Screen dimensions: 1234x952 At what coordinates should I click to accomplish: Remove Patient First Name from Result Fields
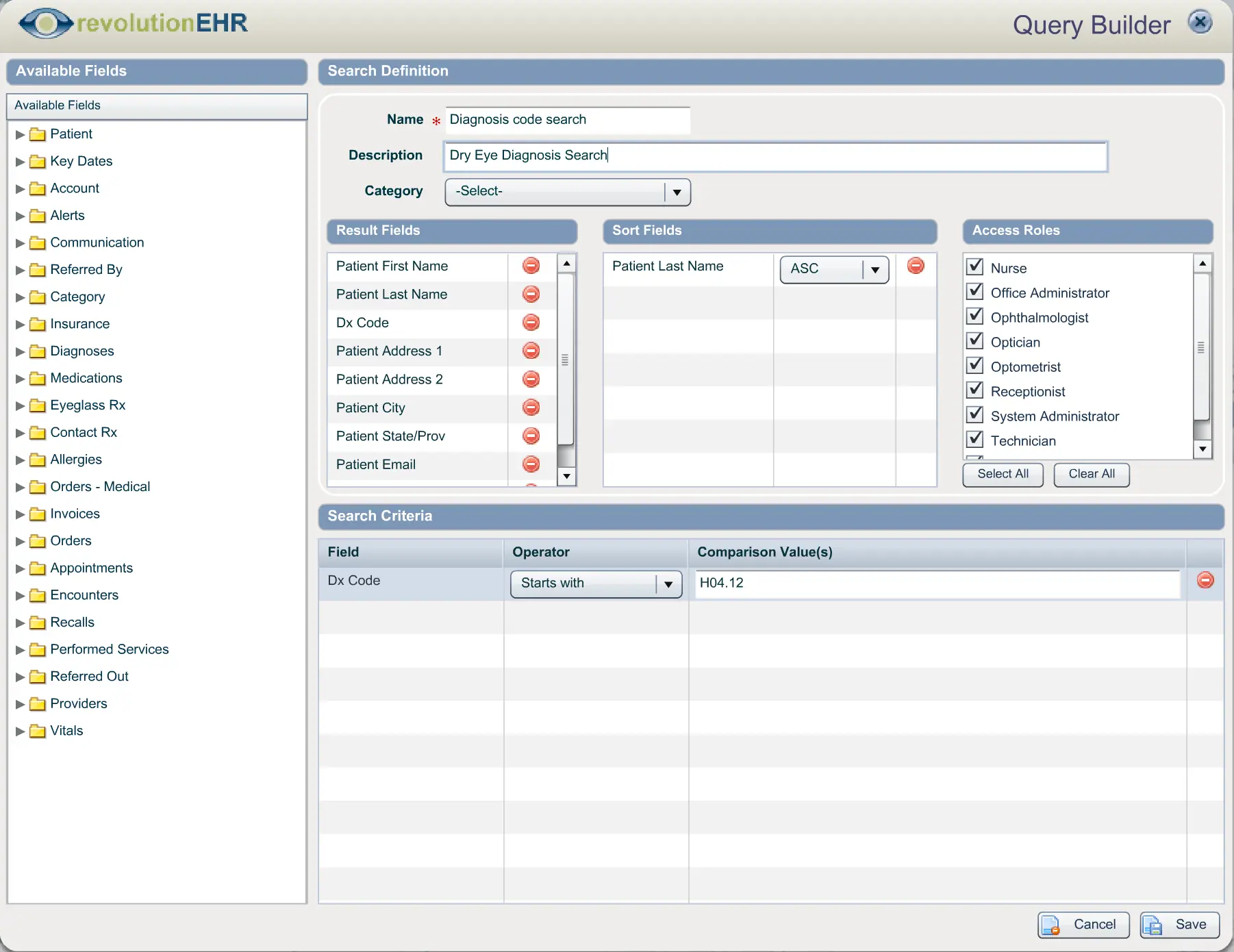tap(531, 266)
